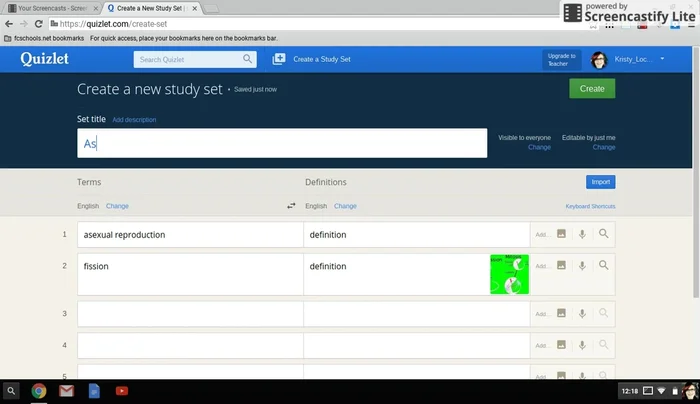The height and width of the screenshot is (404, 700).
Task: Click the image icon in row 1
Action: (561, 234)
